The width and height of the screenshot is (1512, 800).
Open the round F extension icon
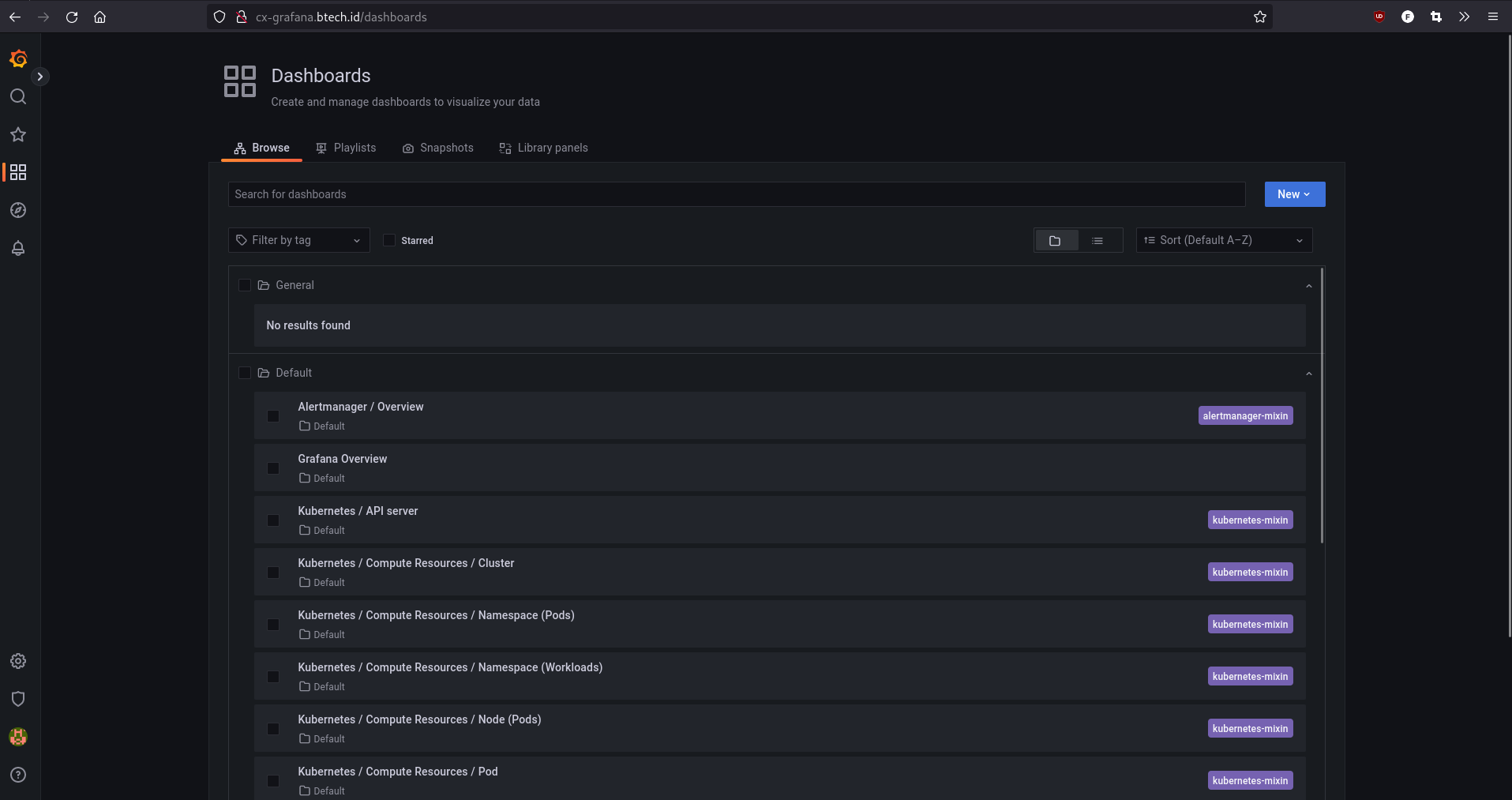(1408, 17)
